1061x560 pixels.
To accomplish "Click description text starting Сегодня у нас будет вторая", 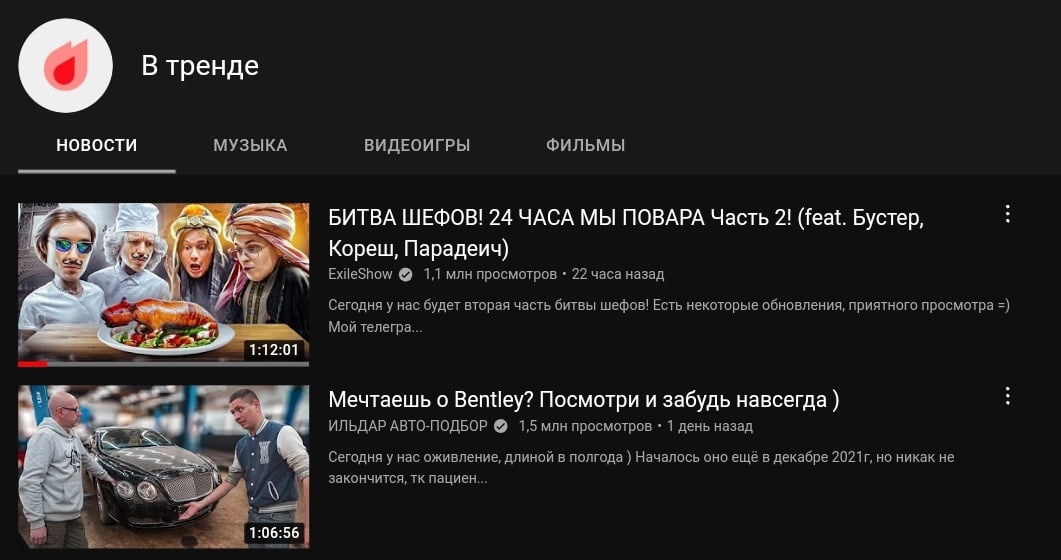I will [x=669, y=316].
